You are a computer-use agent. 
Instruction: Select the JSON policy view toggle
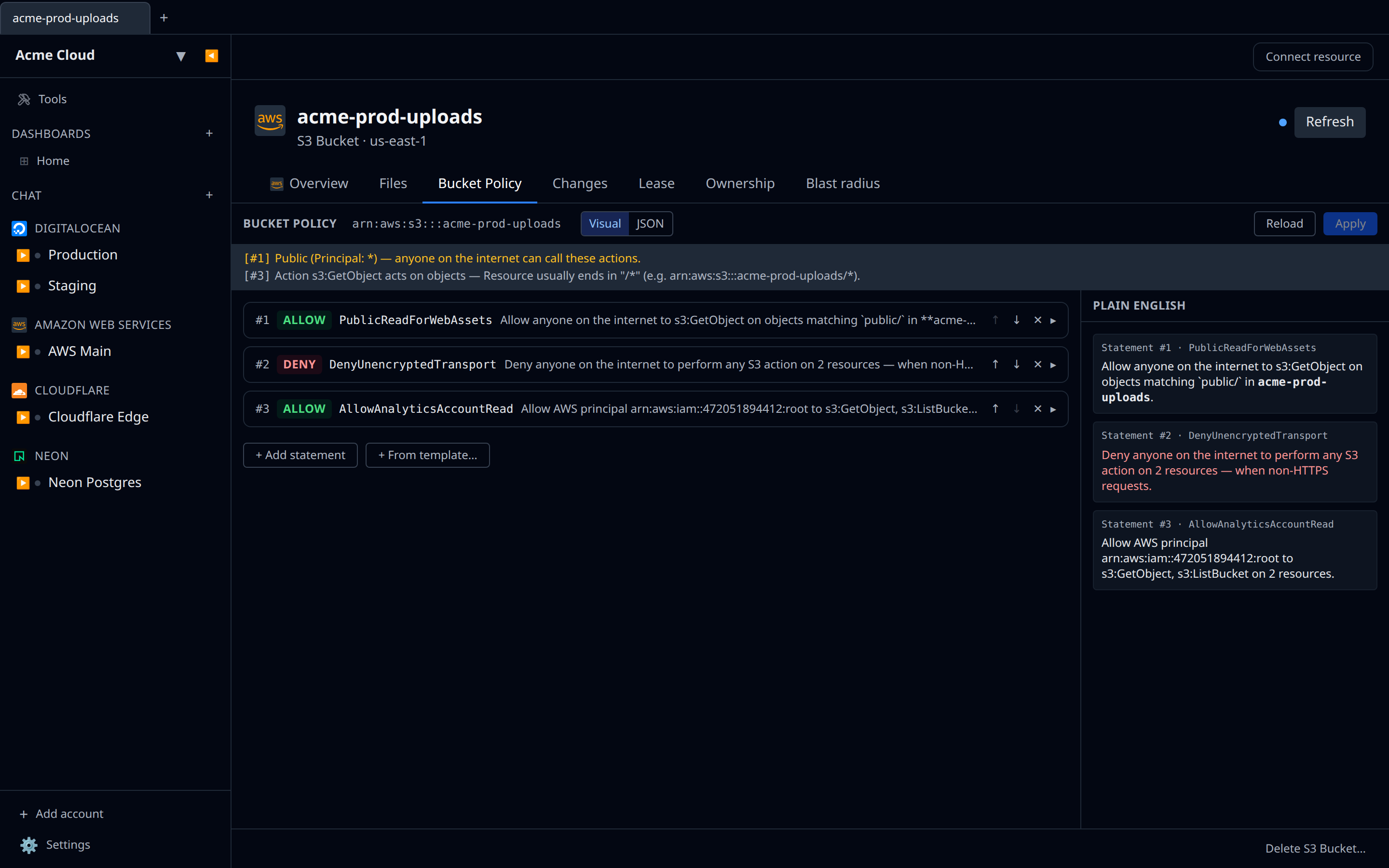click(650, 224)
